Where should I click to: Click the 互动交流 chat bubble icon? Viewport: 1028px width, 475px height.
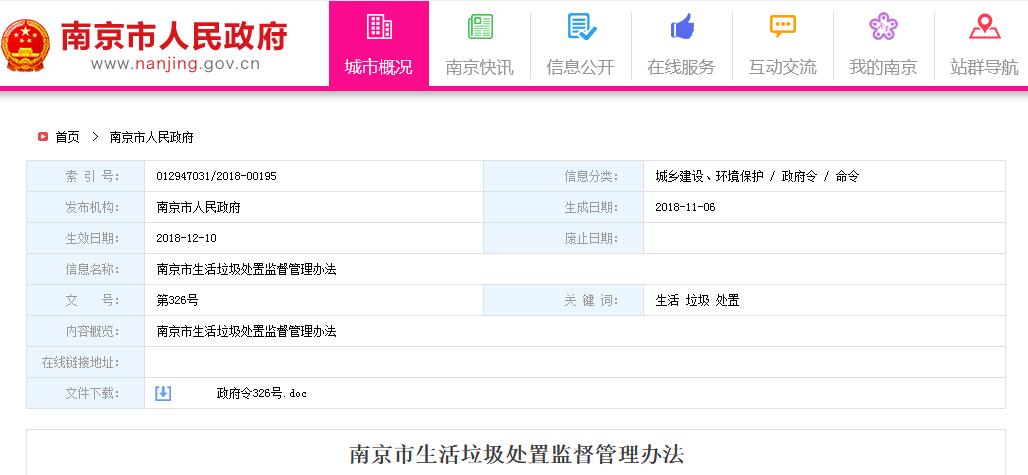click(x=783, y=27)
